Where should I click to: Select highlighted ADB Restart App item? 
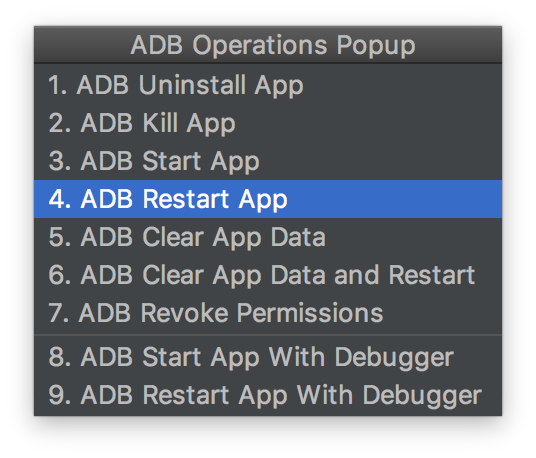tap(268, 199)
